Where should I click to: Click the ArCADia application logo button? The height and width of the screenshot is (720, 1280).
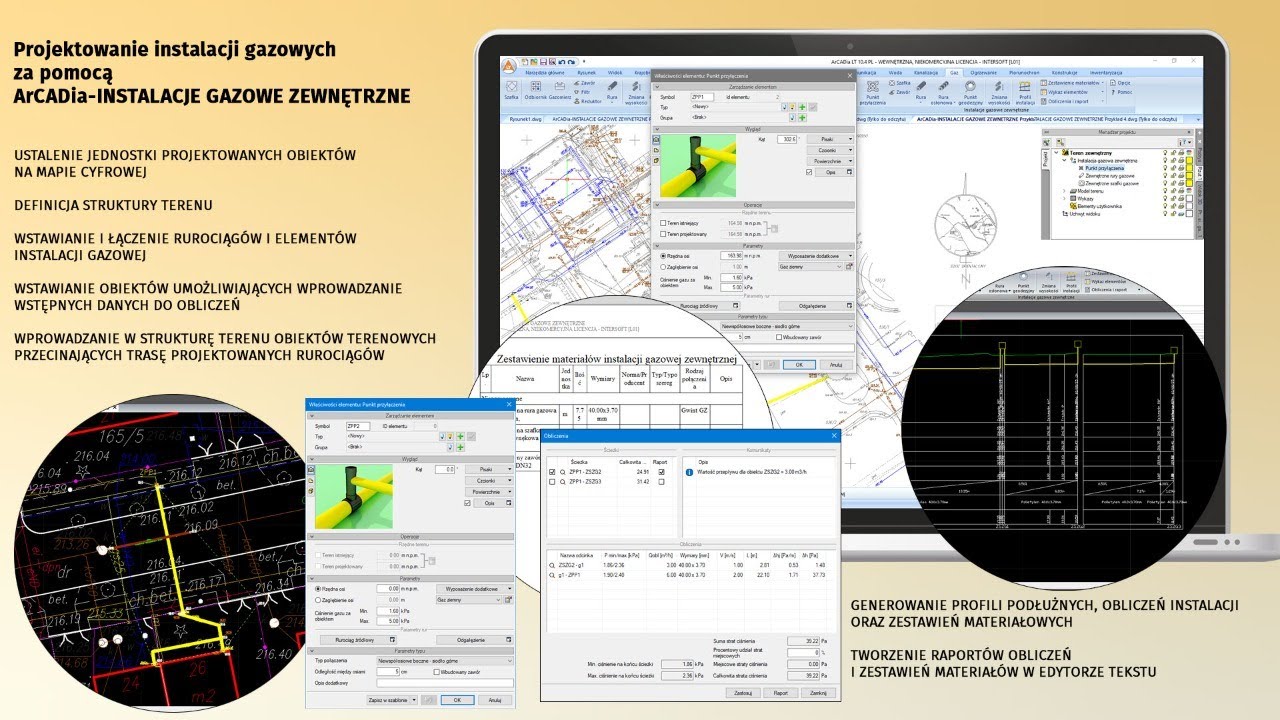(509, 67)
